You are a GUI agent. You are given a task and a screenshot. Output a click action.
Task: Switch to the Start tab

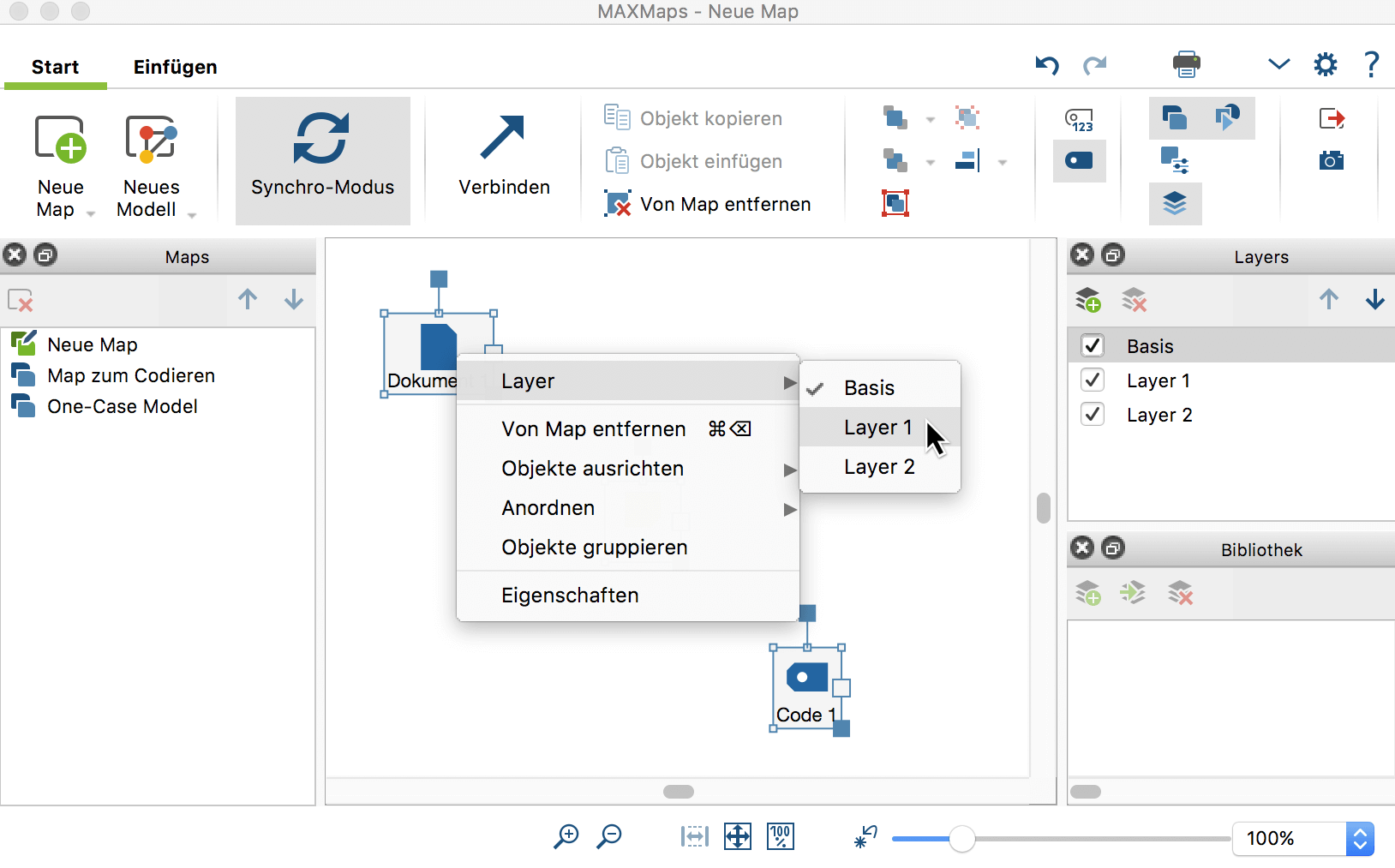click(55, 67)
